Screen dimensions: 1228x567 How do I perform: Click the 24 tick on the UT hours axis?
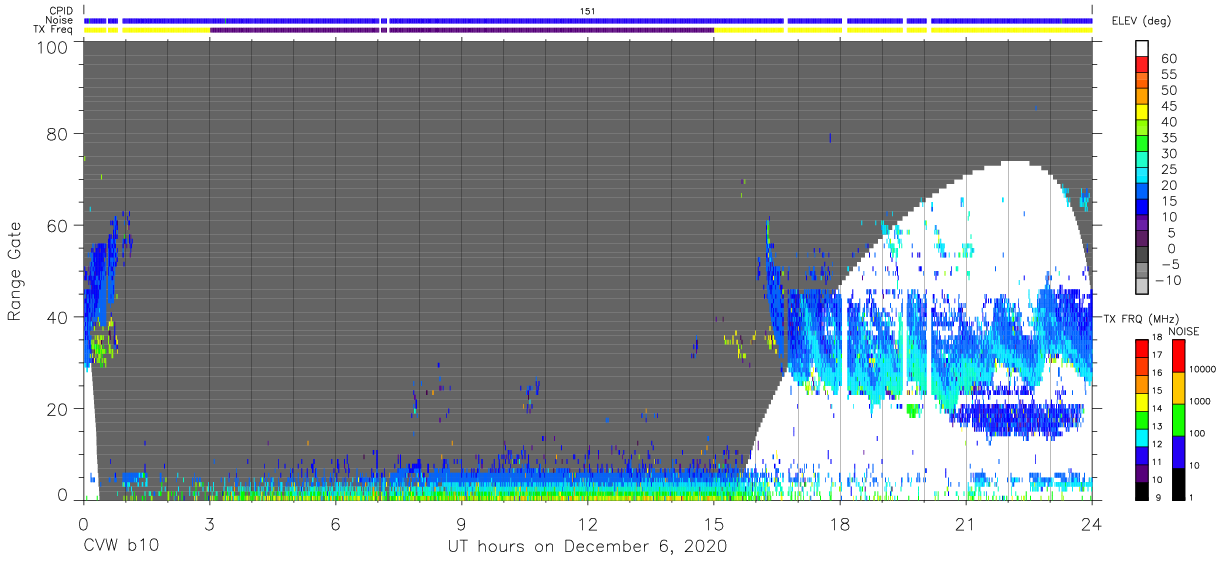(1092, 524)
